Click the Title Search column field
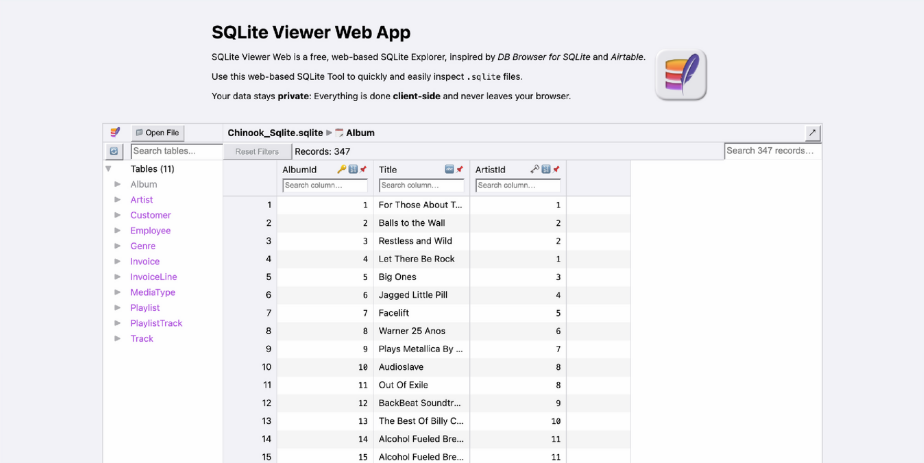 coord(422,185)
